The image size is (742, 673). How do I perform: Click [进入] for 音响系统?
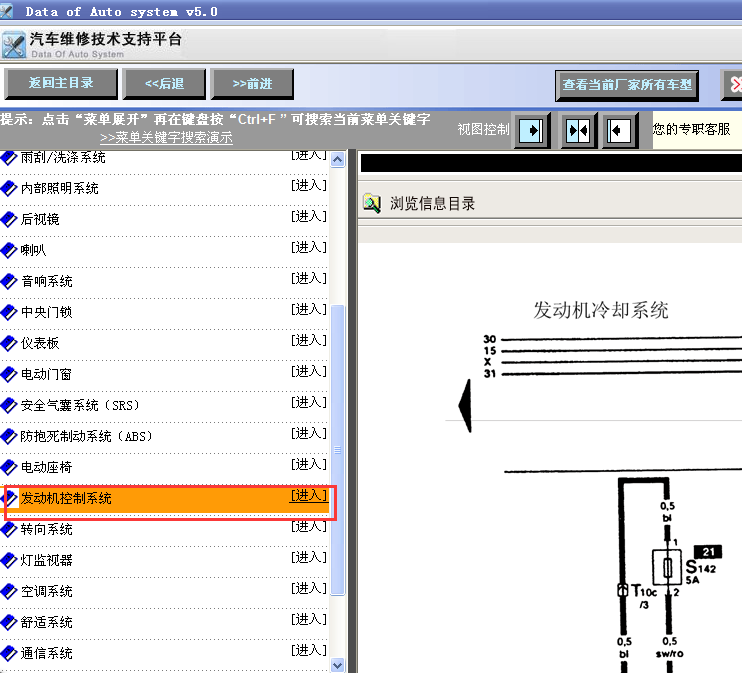309,278
